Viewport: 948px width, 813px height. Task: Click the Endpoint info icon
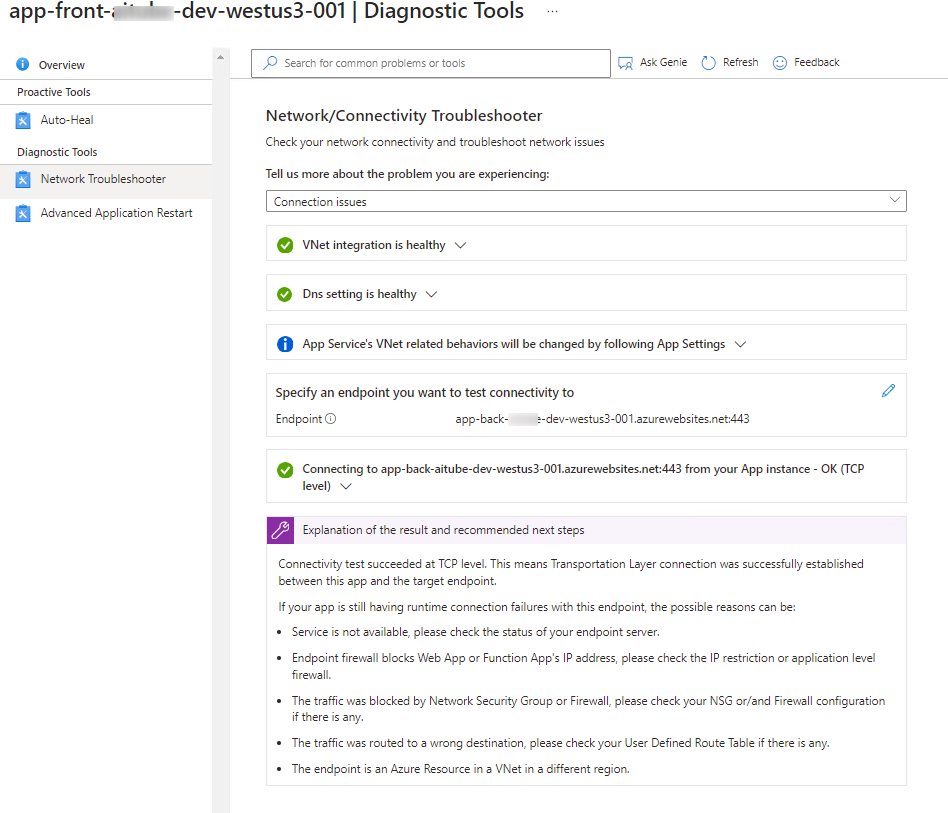click(x=331, y=419)
